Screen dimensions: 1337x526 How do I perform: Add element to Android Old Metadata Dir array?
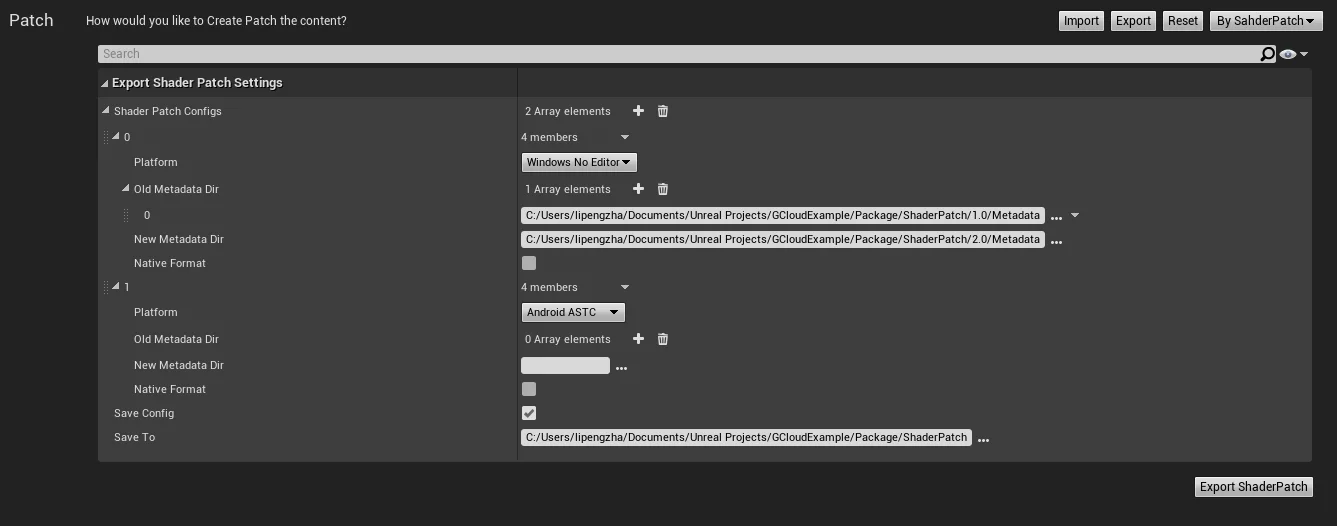coord(638,339)
